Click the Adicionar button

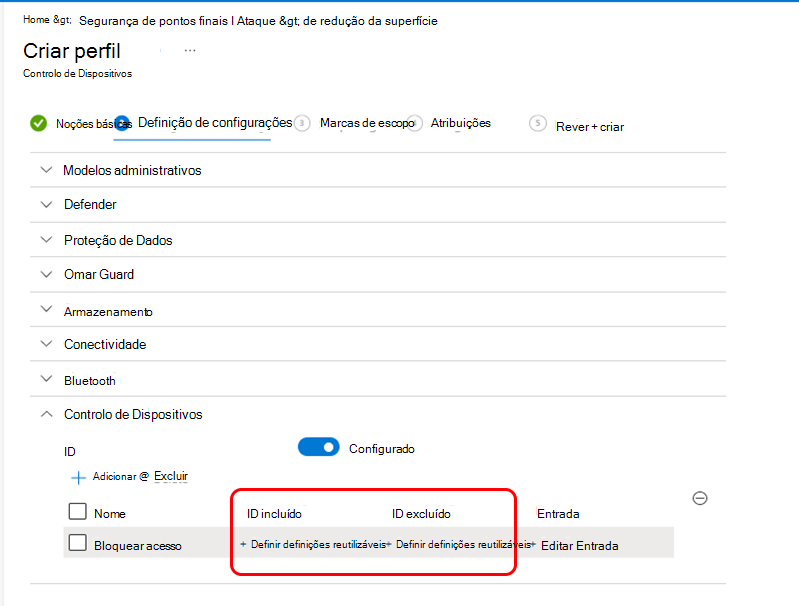click(115, 477)
